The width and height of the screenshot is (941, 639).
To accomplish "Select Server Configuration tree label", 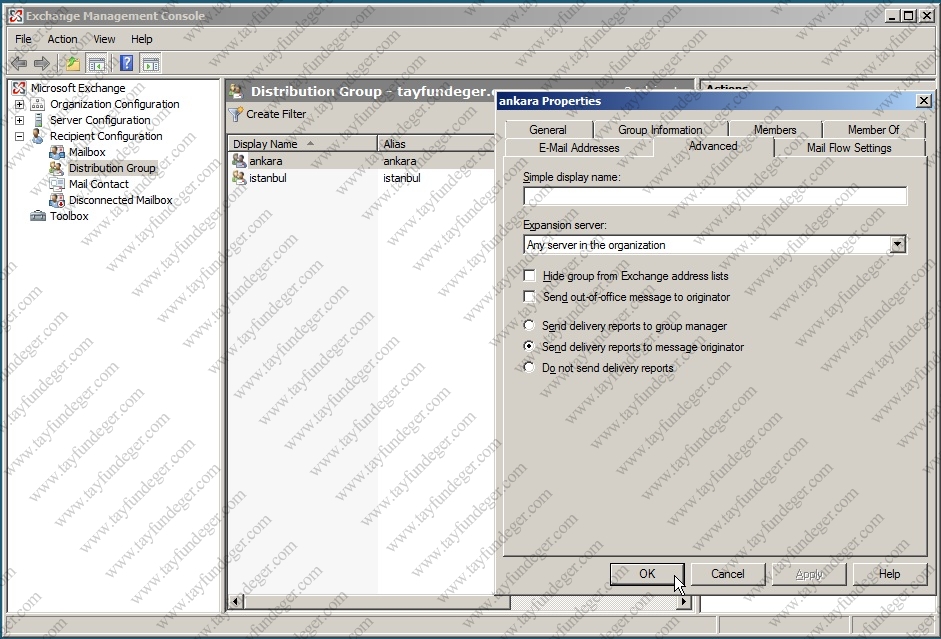I will (100, 120).
